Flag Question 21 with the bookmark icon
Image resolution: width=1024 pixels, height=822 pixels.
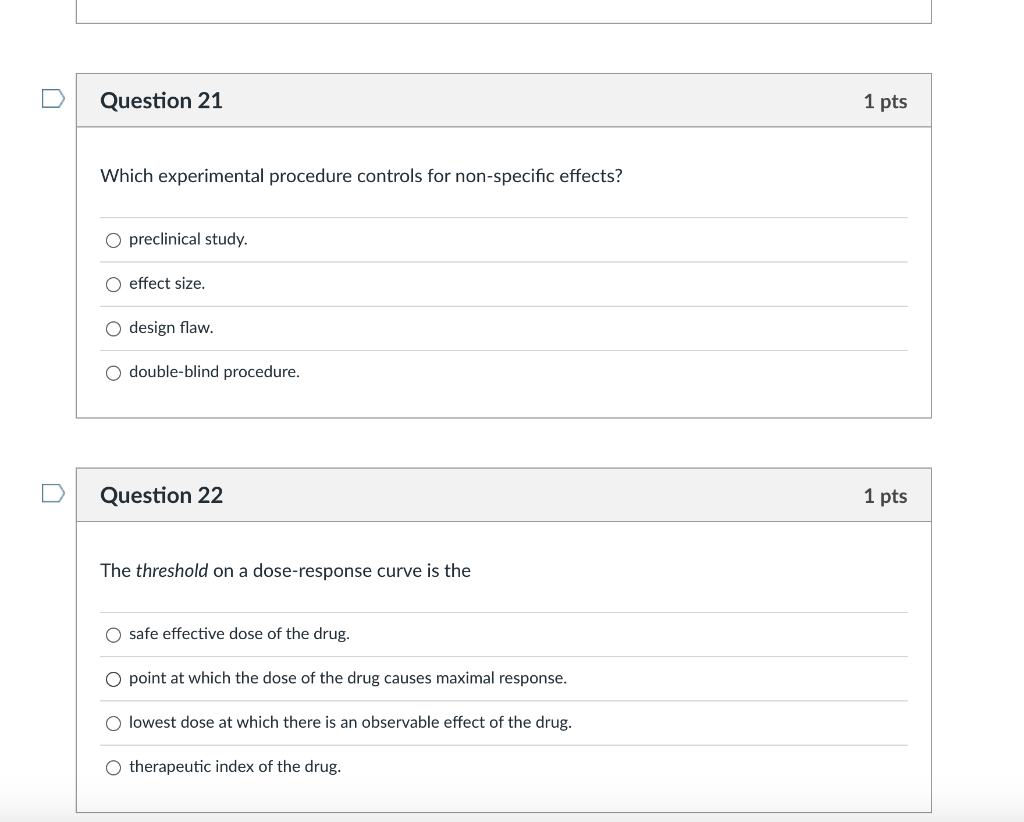(53, 99)
